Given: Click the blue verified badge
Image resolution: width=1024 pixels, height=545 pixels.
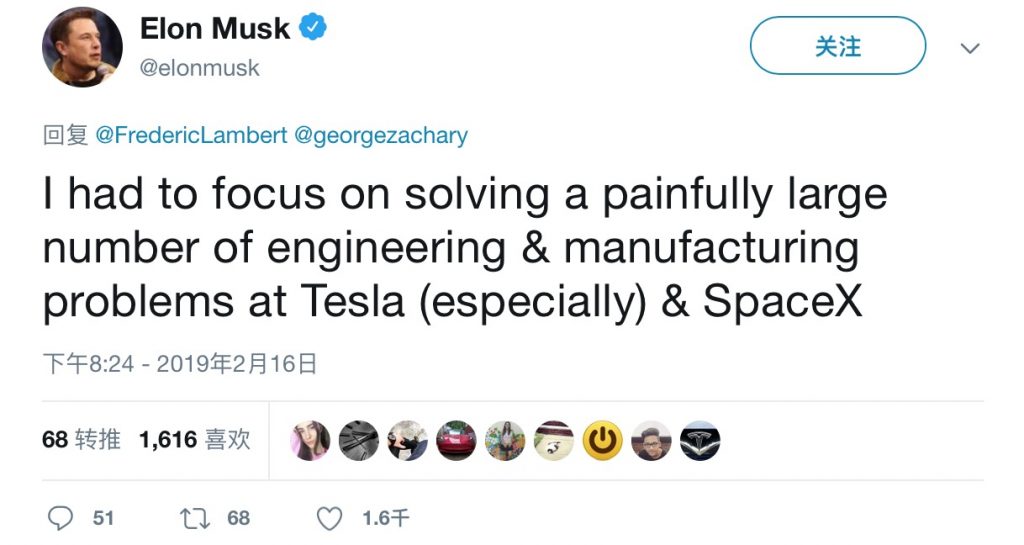Looking at the screenshot, I should point(314,29).
